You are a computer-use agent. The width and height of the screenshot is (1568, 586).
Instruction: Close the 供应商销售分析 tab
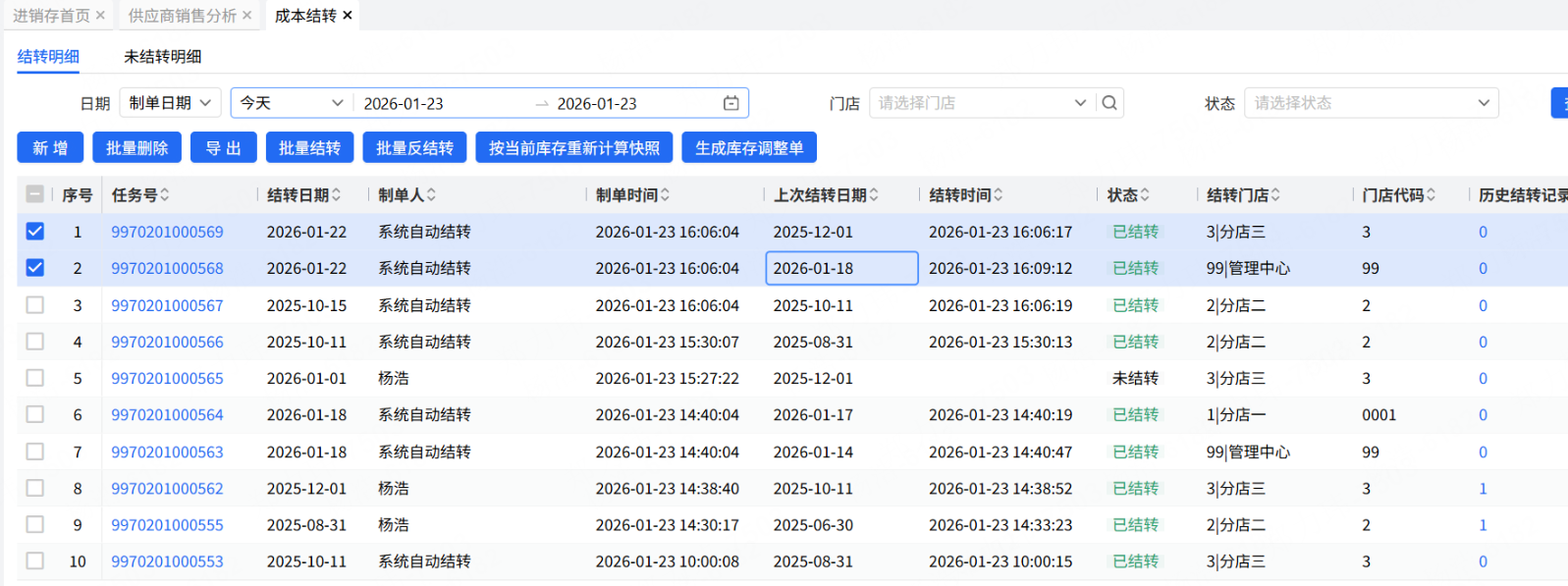(246, 16)
